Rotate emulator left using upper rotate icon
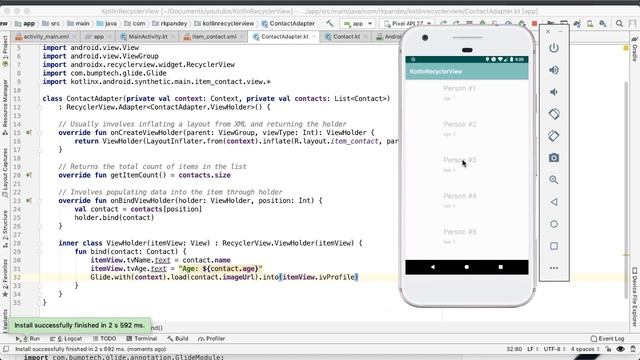This screenshot has width=640, height=360. [x=554, y=114]
